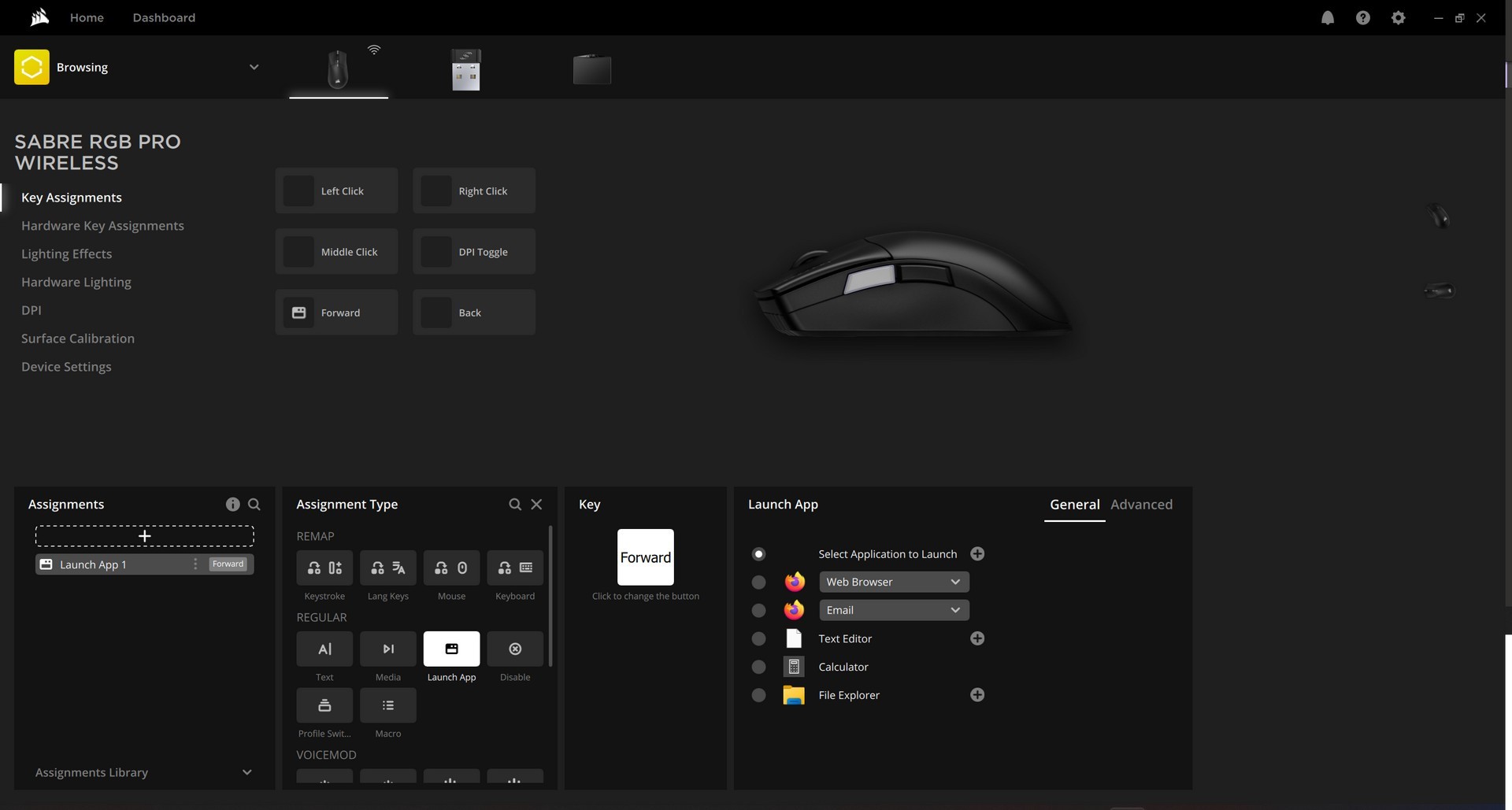Viewport: 1512px width, 810px height.
Task: Open Hardware Lighting section
Action: click(76, 283)
